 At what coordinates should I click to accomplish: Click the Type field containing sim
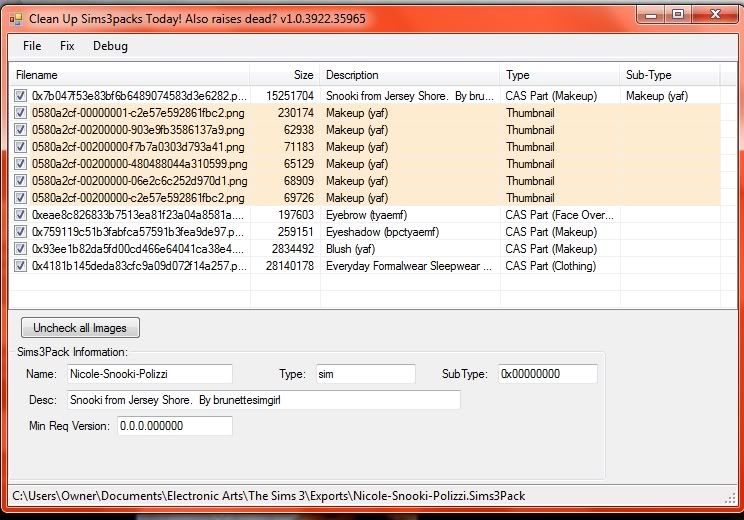click(366, 374)
